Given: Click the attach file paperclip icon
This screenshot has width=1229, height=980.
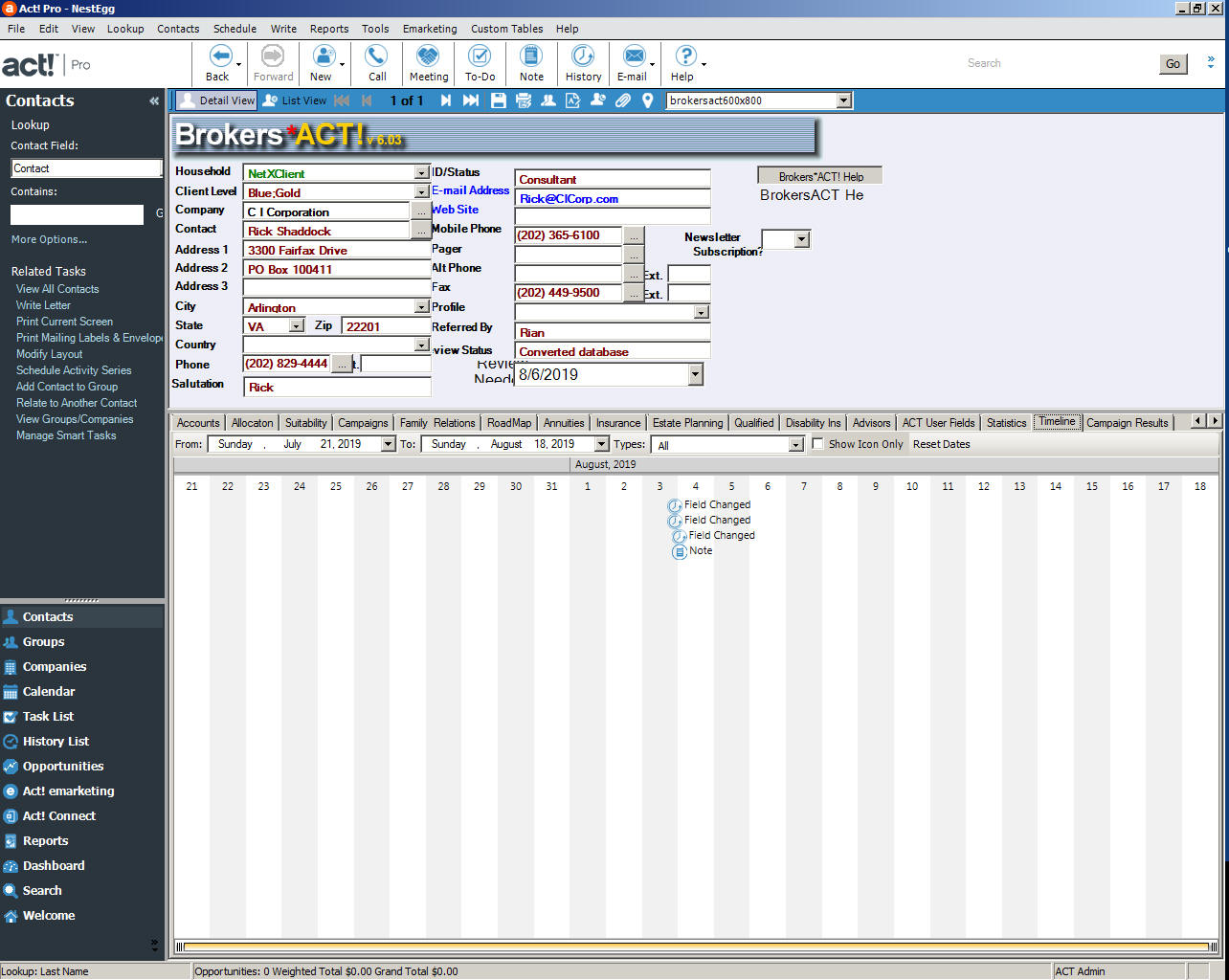Looking at the screenshot, I should 623,100.
